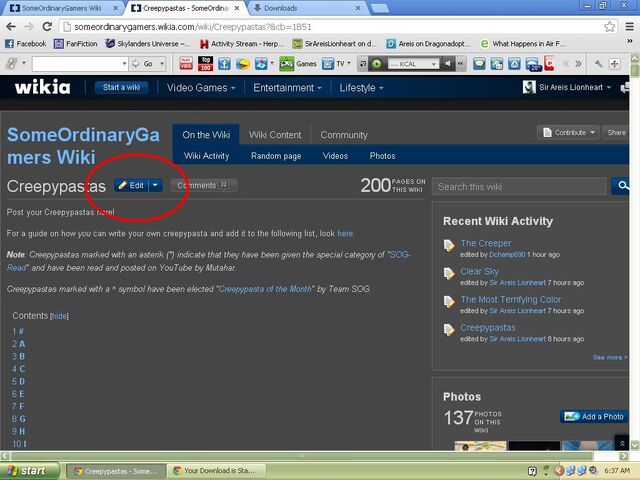
Task: Click the Wikia logo
Action: 42,87
